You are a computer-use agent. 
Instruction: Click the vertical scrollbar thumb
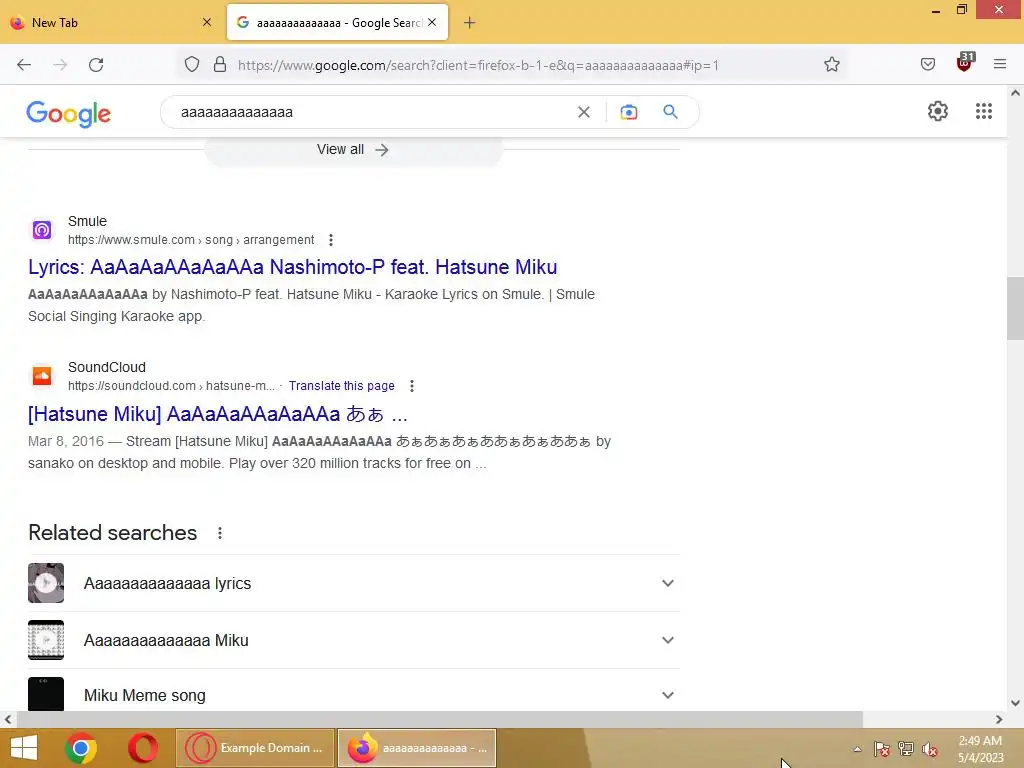[1015, 308]
